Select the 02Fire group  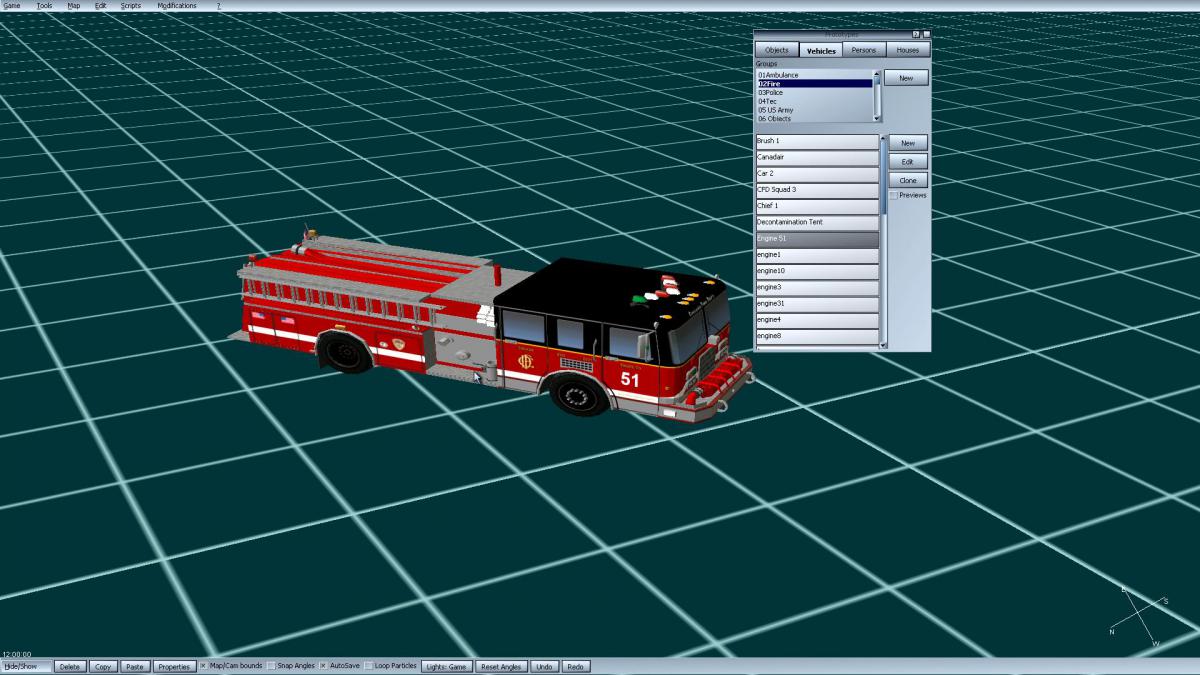pos(814,84)
